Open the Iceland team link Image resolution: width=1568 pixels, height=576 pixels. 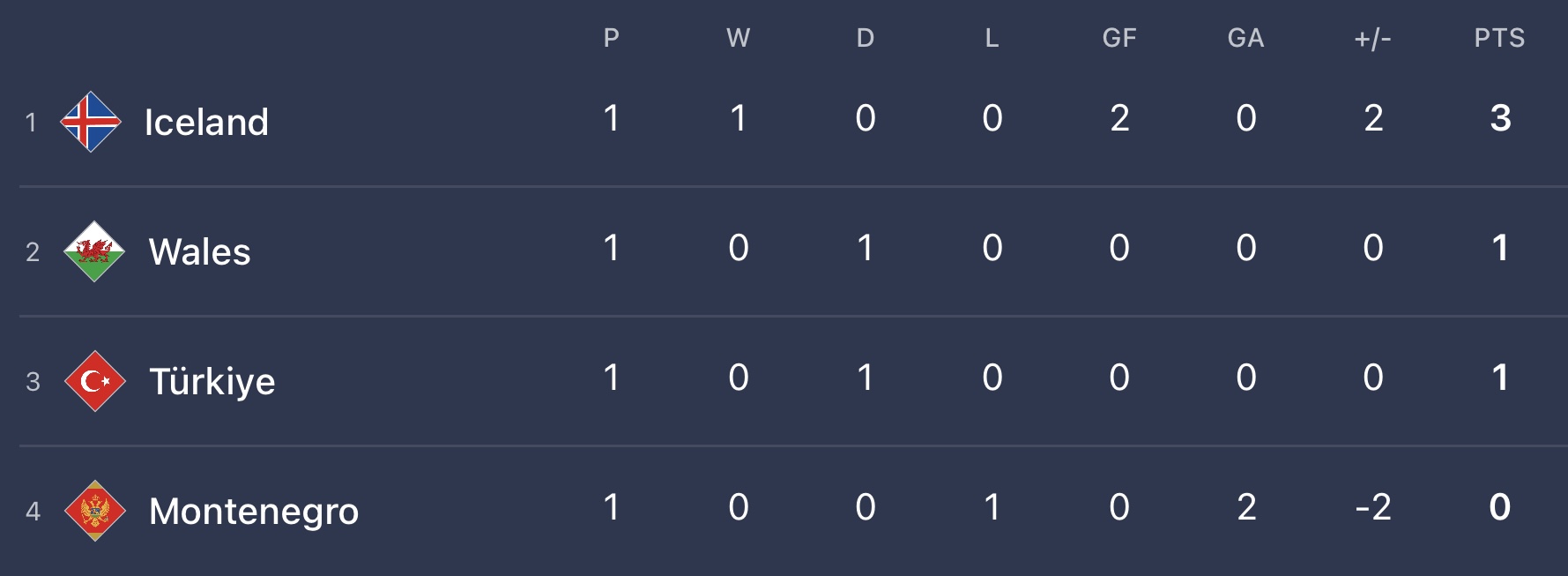click(x=206, y=122)
